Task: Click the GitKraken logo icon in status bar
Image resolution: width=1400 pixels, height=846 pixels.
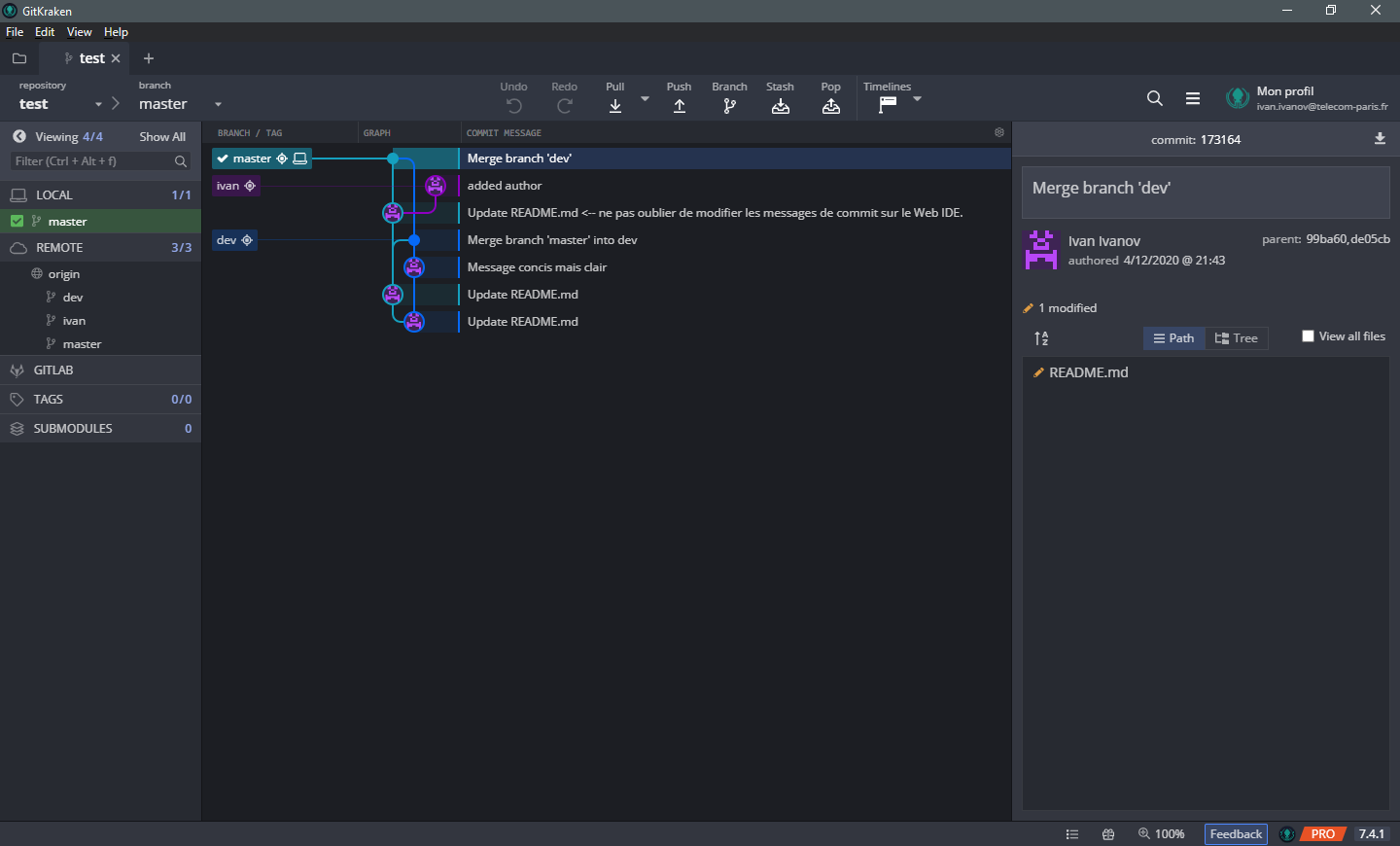Action: coord(1287,834)
